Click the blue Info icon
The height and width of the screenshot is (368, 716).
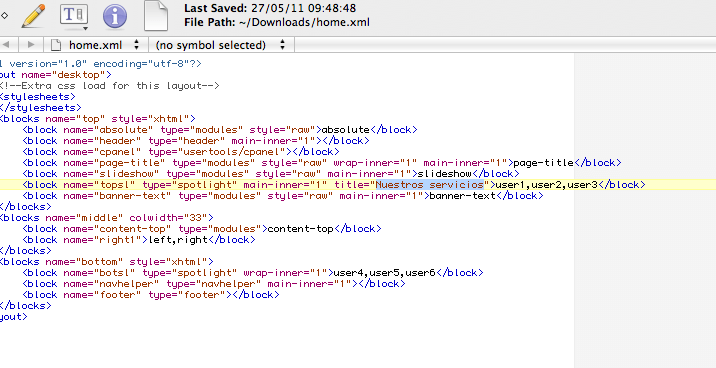115,17
